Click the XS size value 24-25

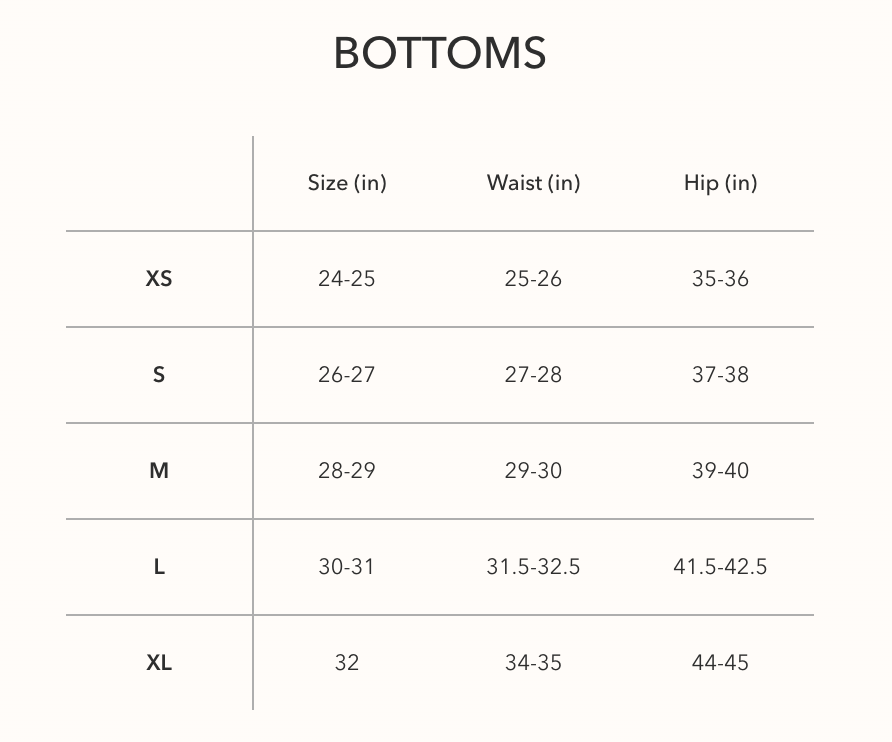point(347,279)
